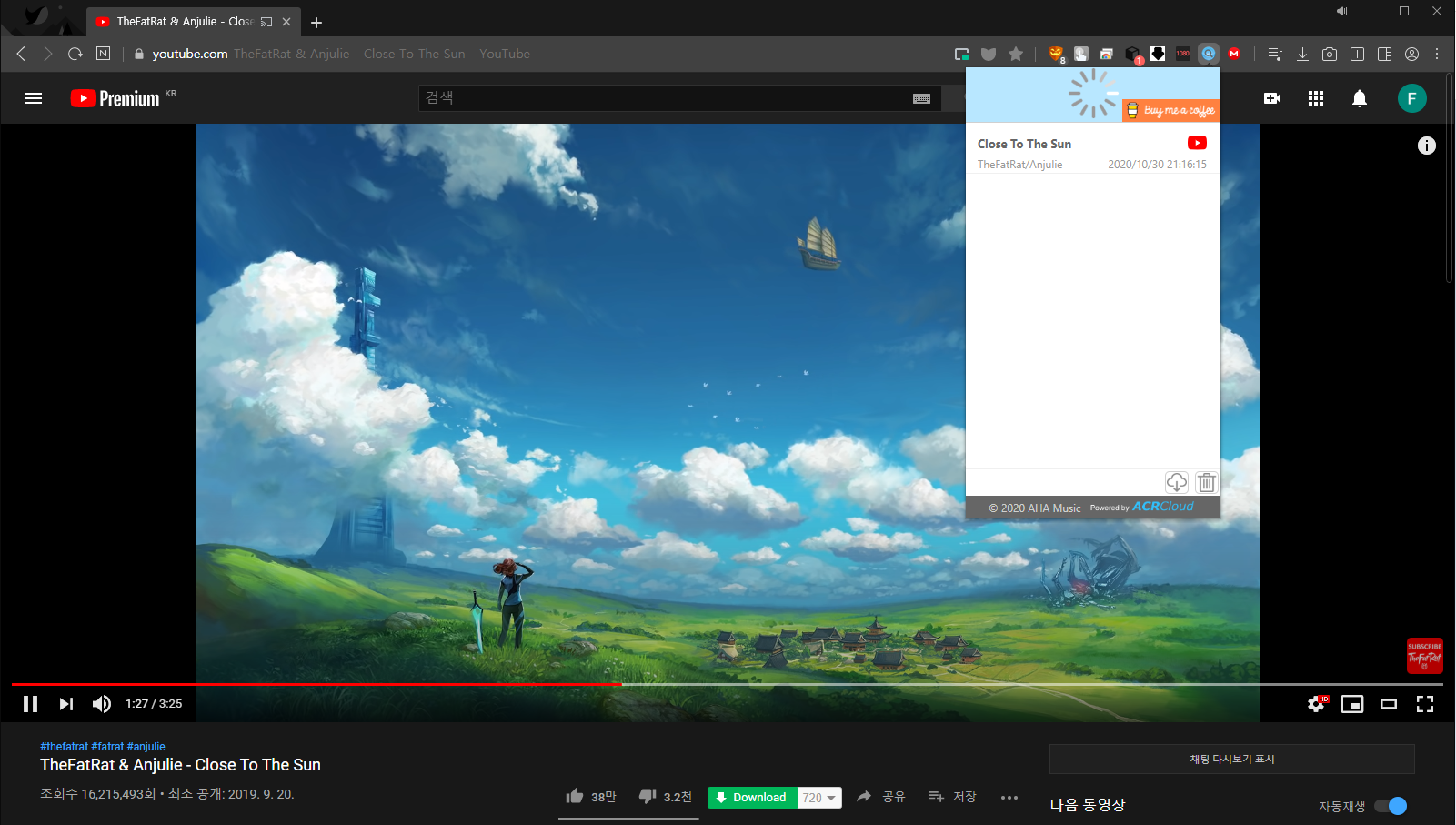
Task: Save the video via 저장
Action: pos(952,797)
